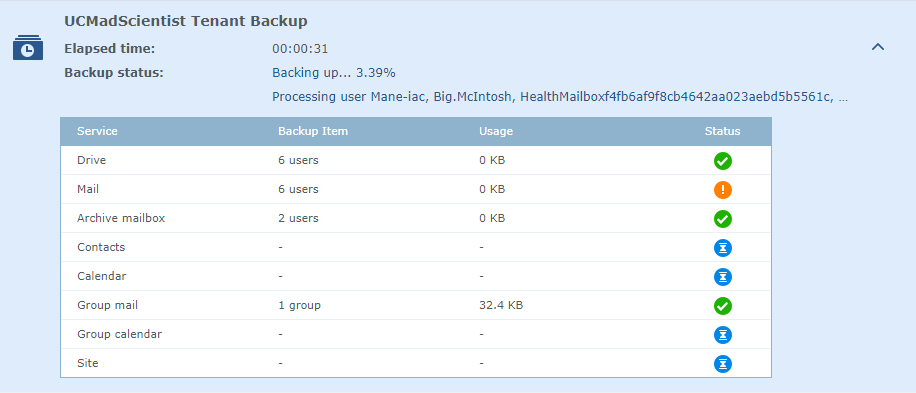Collapse the UCMadScientist Tenant Backup details
The width and height of the screenshot is (916, 393).
(x=877, y=47)
